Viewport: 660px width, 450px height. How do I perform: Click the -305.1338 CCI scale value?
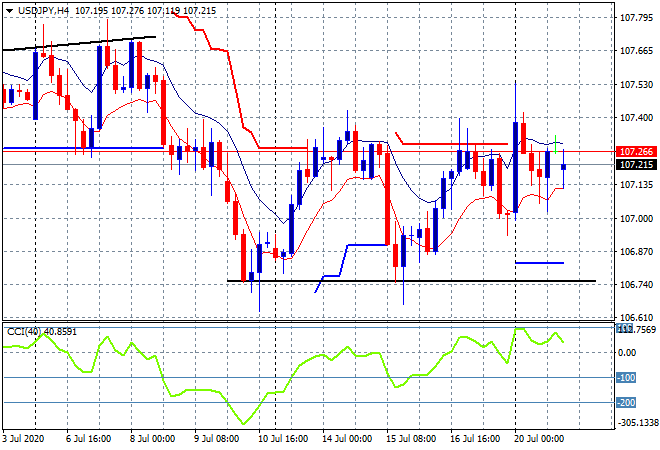click(x=638, y=423)
